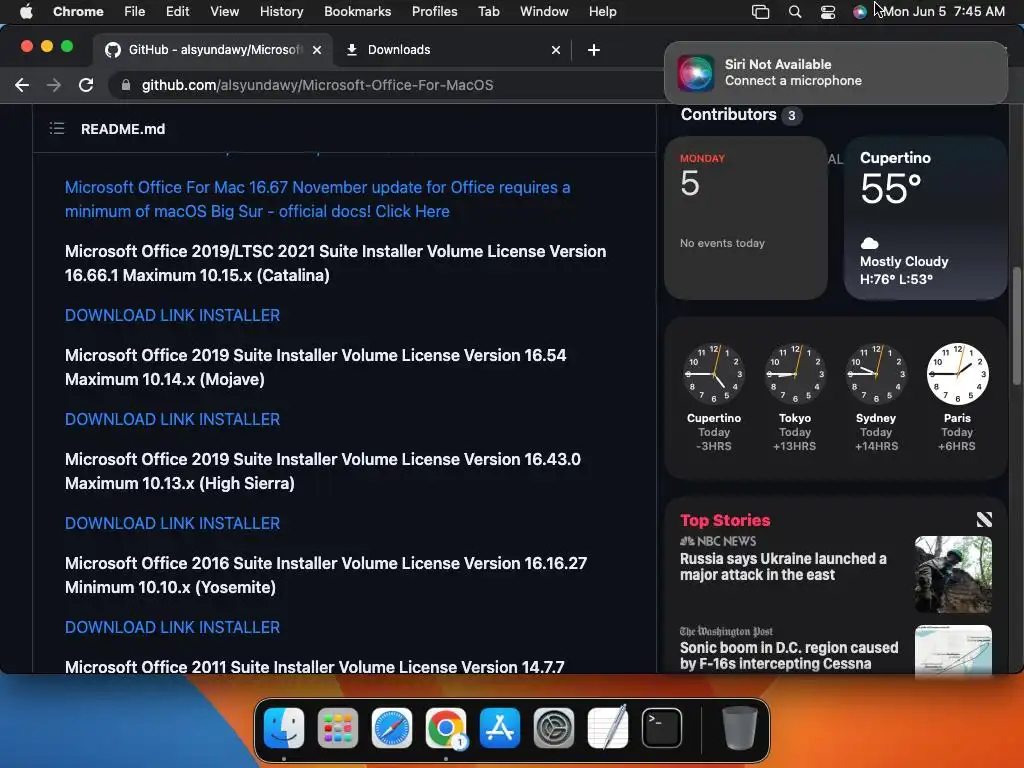Open Stage Manager window icon in menu bar
Screen dimensions: 1024x768
pyautogui.click(x=760, y=11)
